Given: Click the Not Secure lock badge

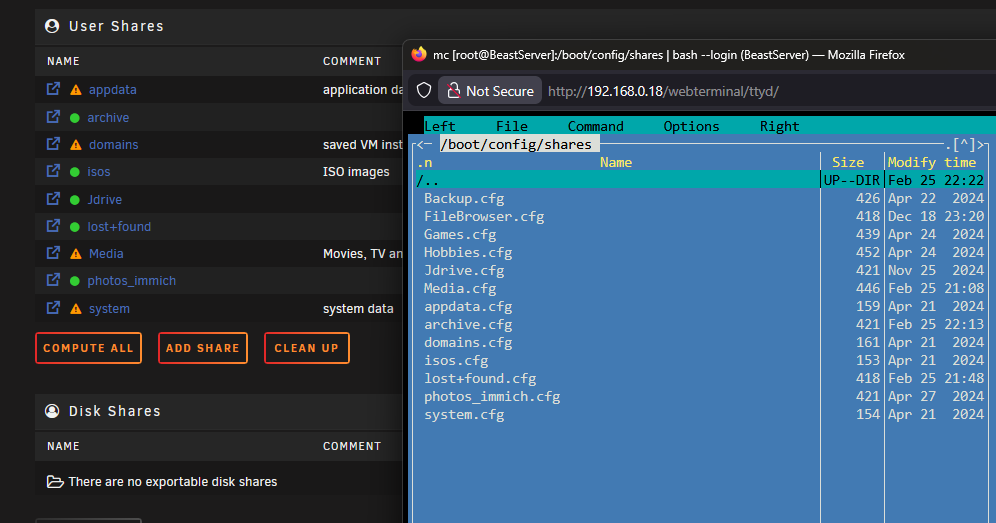Looking at the screenshot, I should pos(490,91).
